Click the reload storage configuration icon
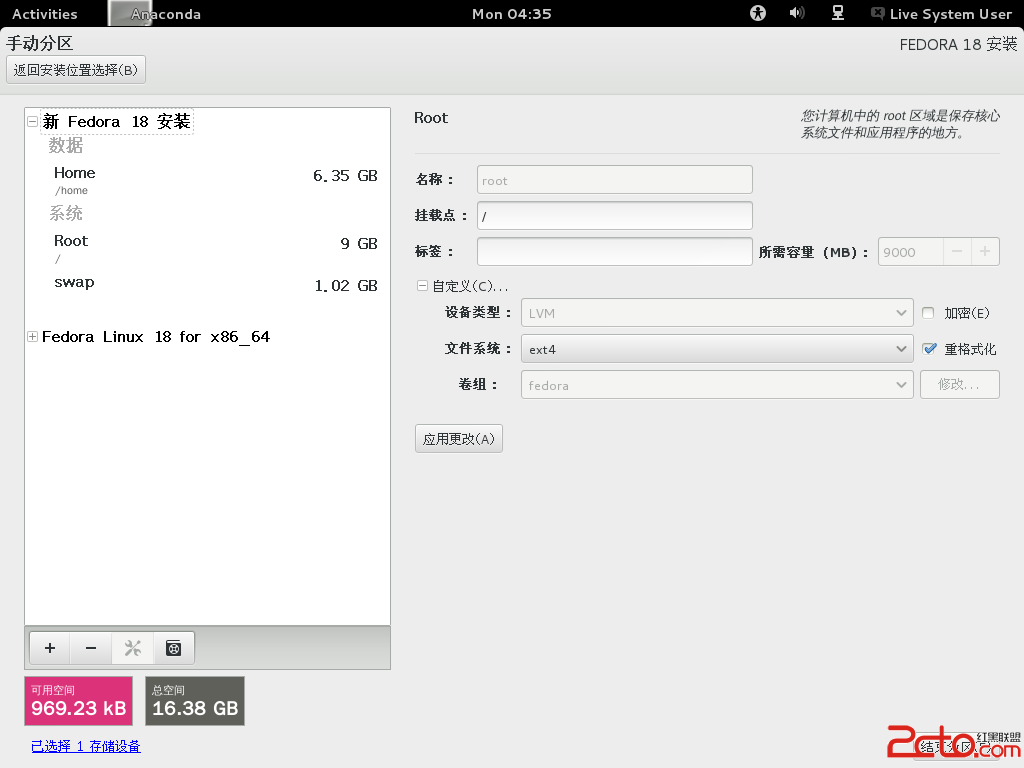Viewport: 1024px width, 768px height. pos(174,648)
